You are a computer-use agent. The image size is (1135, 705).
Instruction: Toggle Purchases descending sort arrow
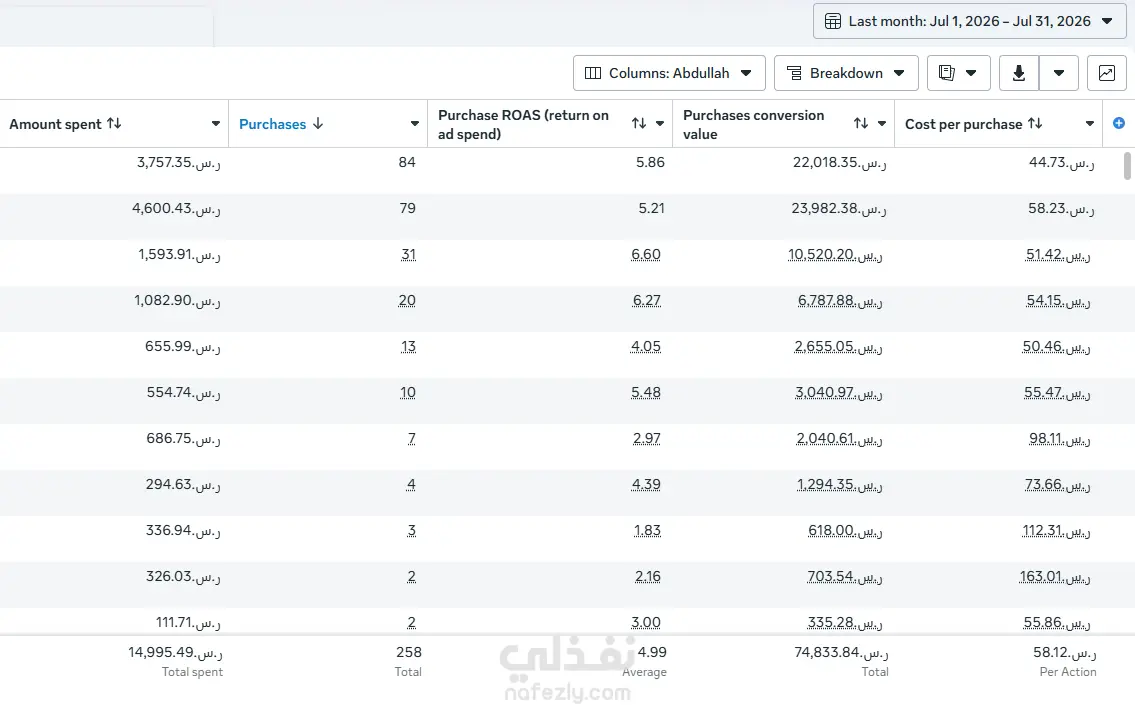(318, 124)
